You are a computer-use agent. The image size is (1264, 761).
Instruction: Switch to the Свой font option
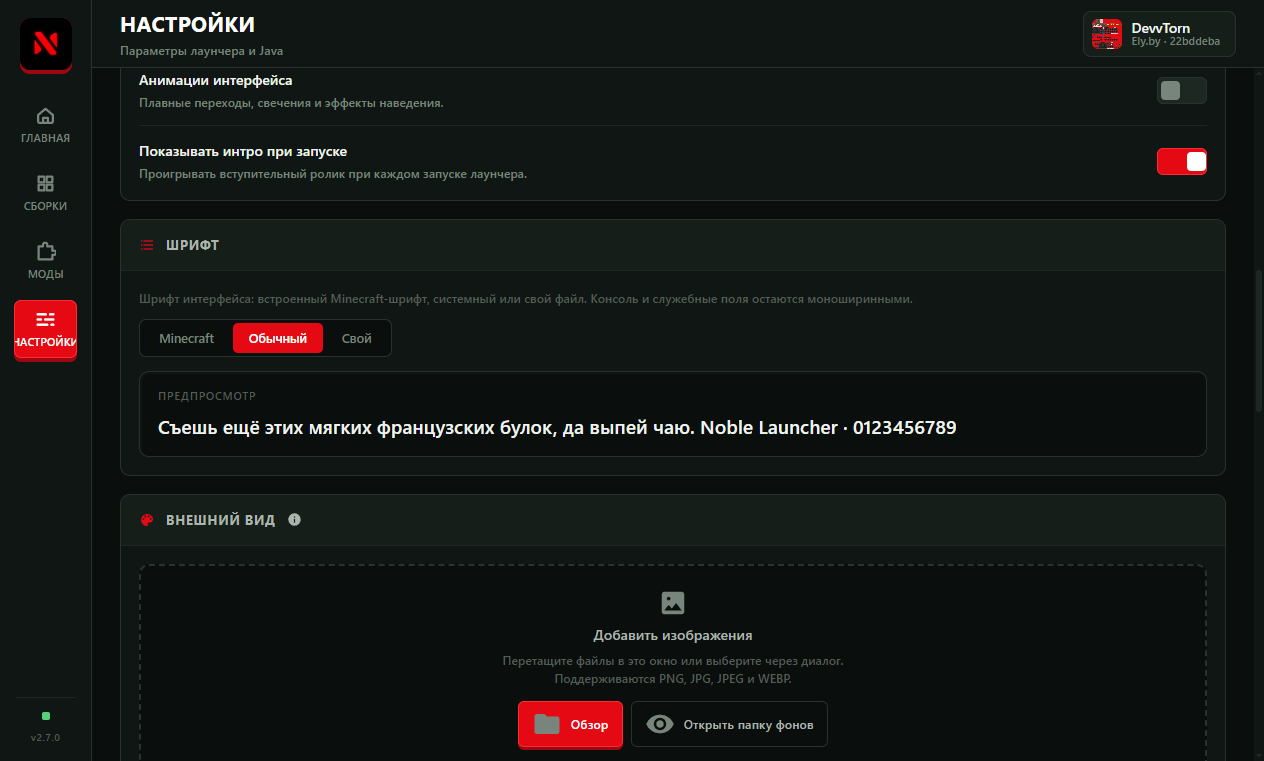(357, 338)
